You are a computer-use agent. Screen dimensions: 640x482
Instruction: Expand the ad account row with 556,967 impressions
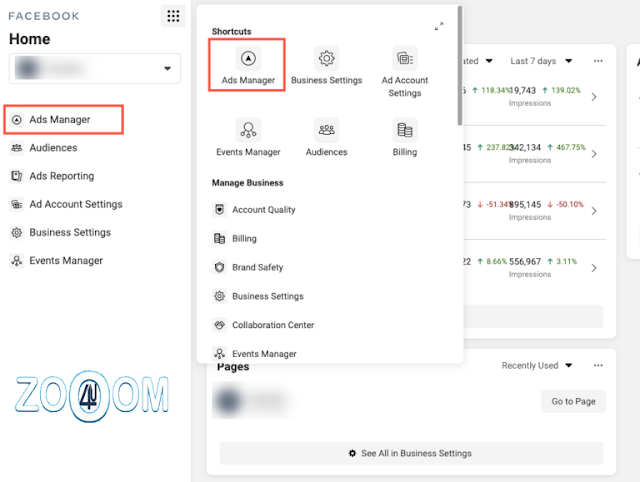(x=594, y=268)
